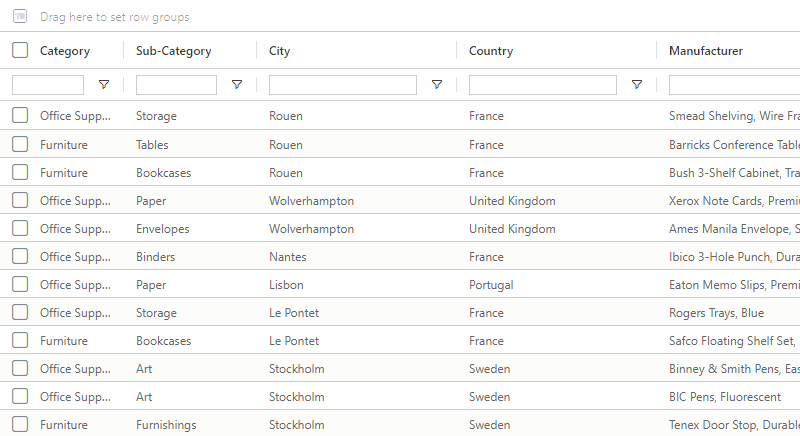Click the row groups panel icon
The height and width of the screenshot is (436, 800).
pos(20,17)
